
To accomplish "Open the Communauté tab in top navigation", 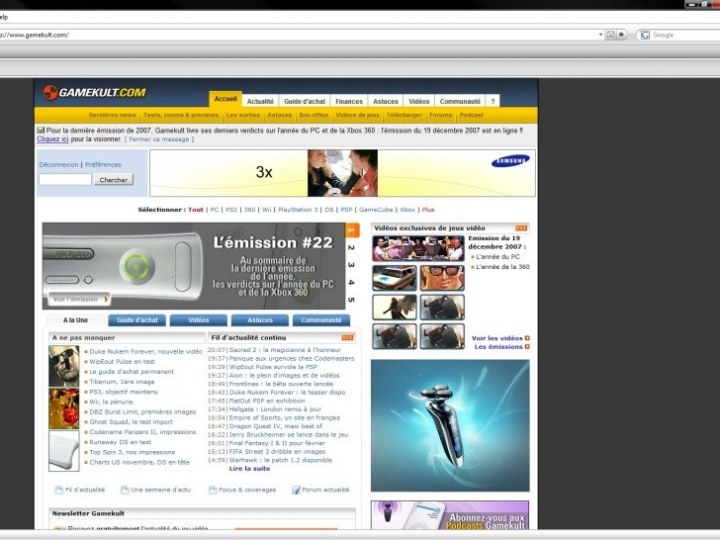I will 460,101.
